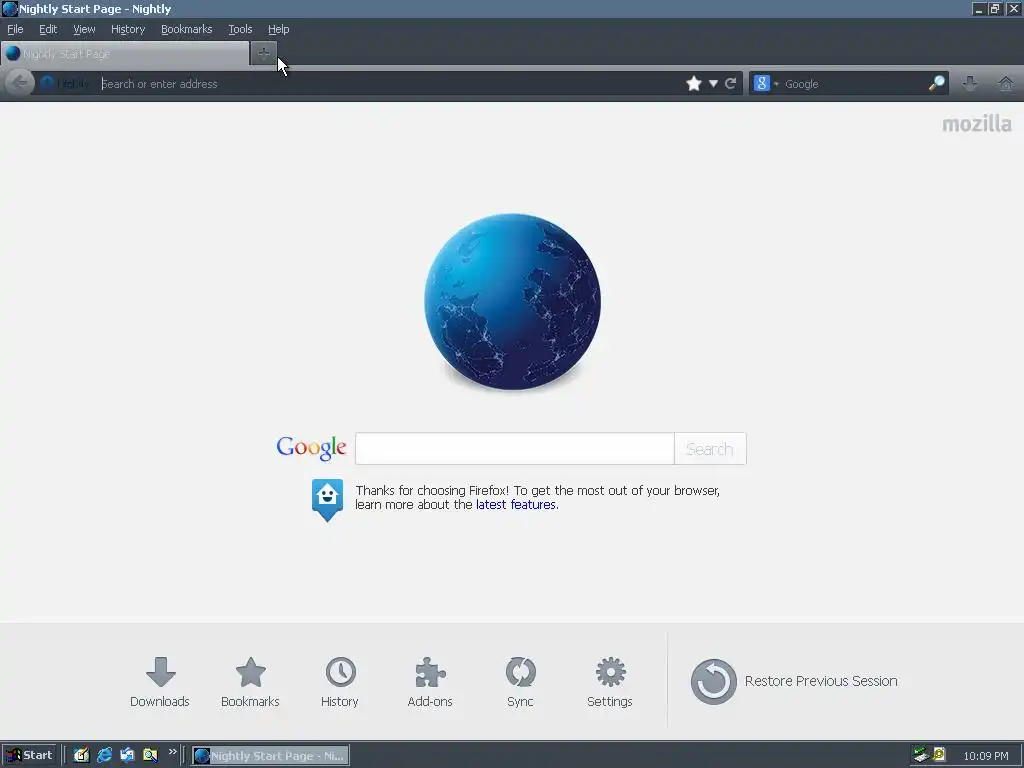The width and height of the screenshot is (1024, 768).
Task: Click the 10:09 PM clock
Action: (985, 756)
